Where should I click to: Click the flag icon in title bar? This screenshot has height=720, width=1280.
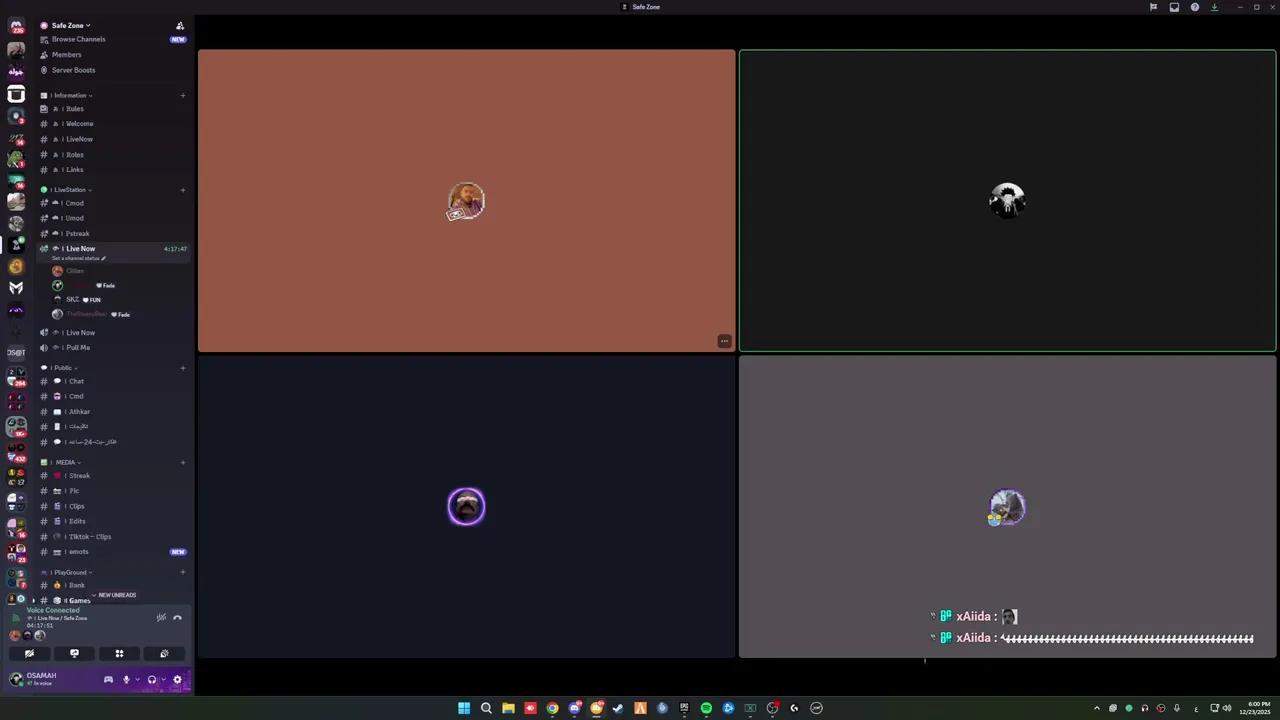point(1153,7)
